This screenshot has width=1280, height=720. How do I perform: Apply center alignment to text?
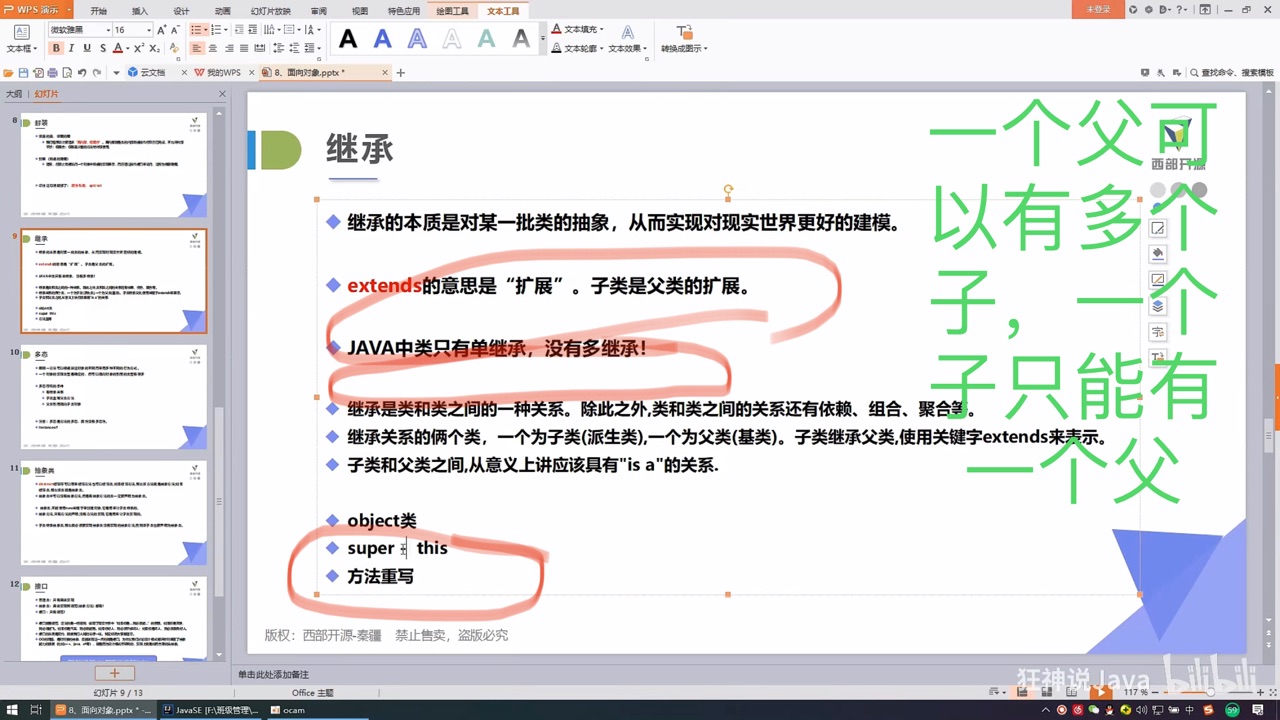[x=212, y=48]
